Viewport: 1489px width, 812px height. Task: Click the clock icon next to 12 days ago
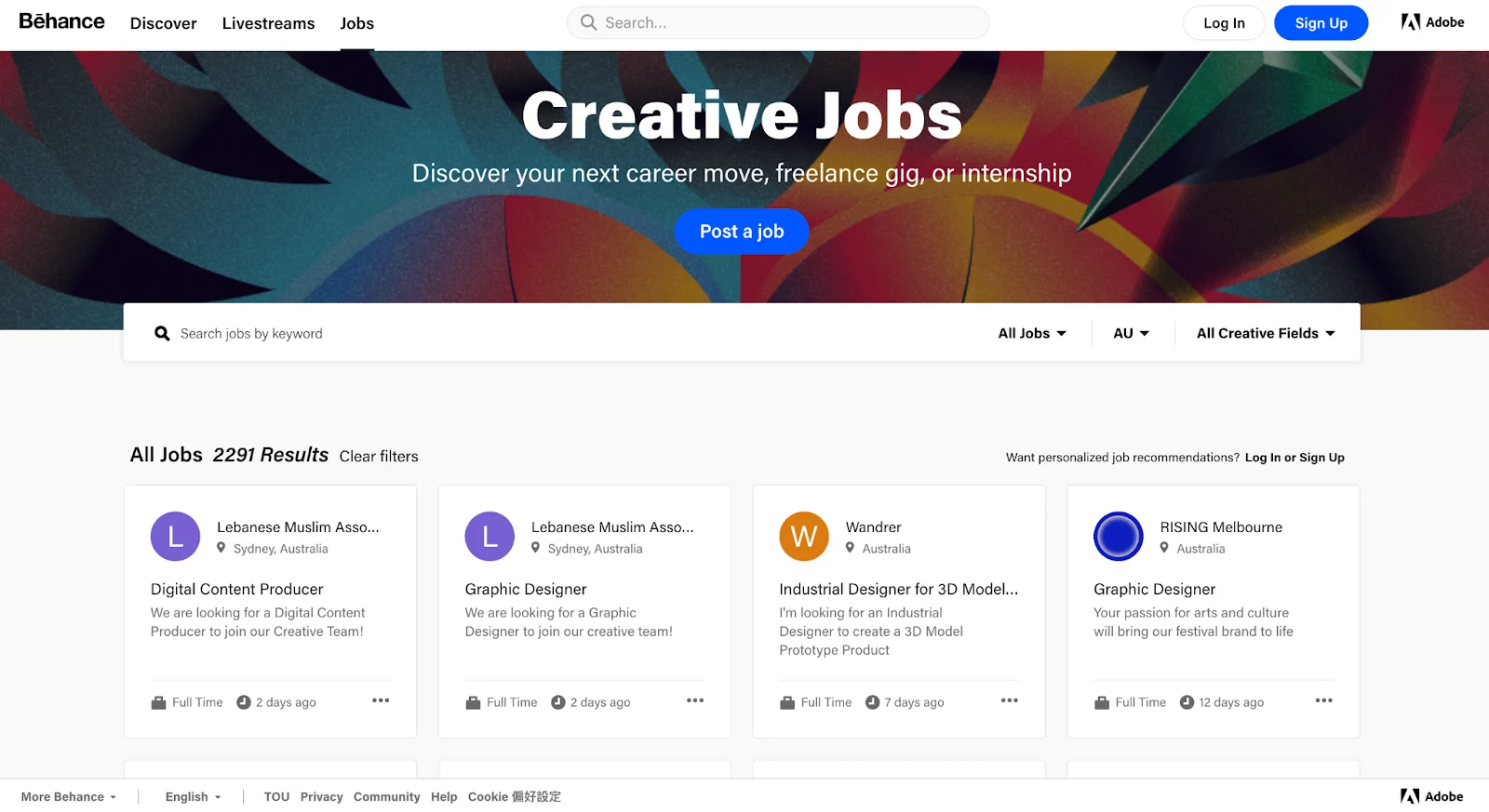(x=1187, y=702)
